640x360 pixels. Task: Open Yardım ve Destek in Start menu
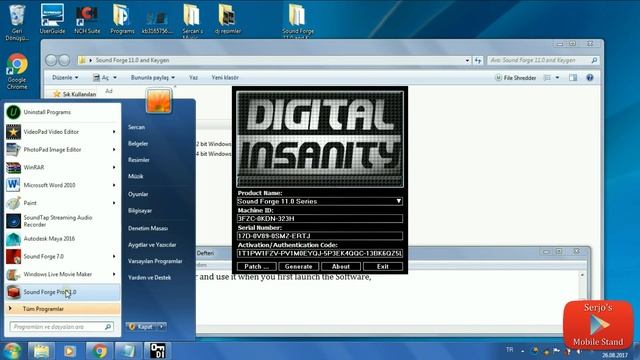[149, 278]
